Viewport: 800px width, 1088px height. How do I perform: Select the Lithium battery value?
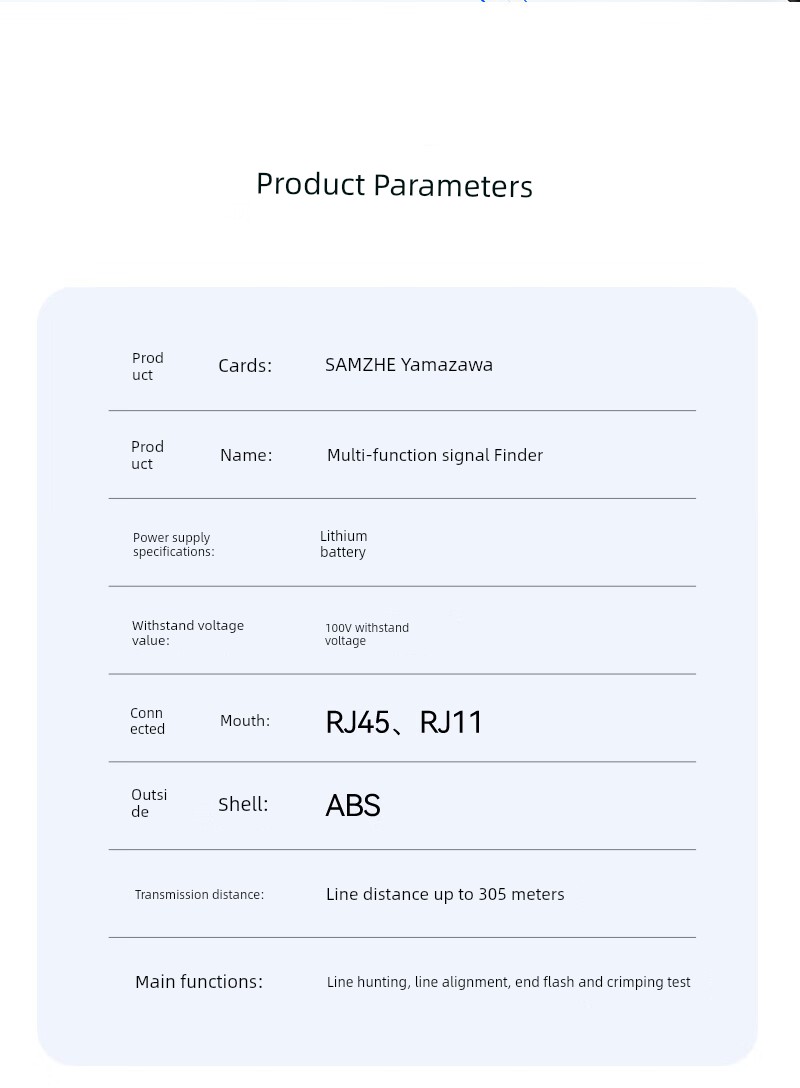tap(343, 544)
